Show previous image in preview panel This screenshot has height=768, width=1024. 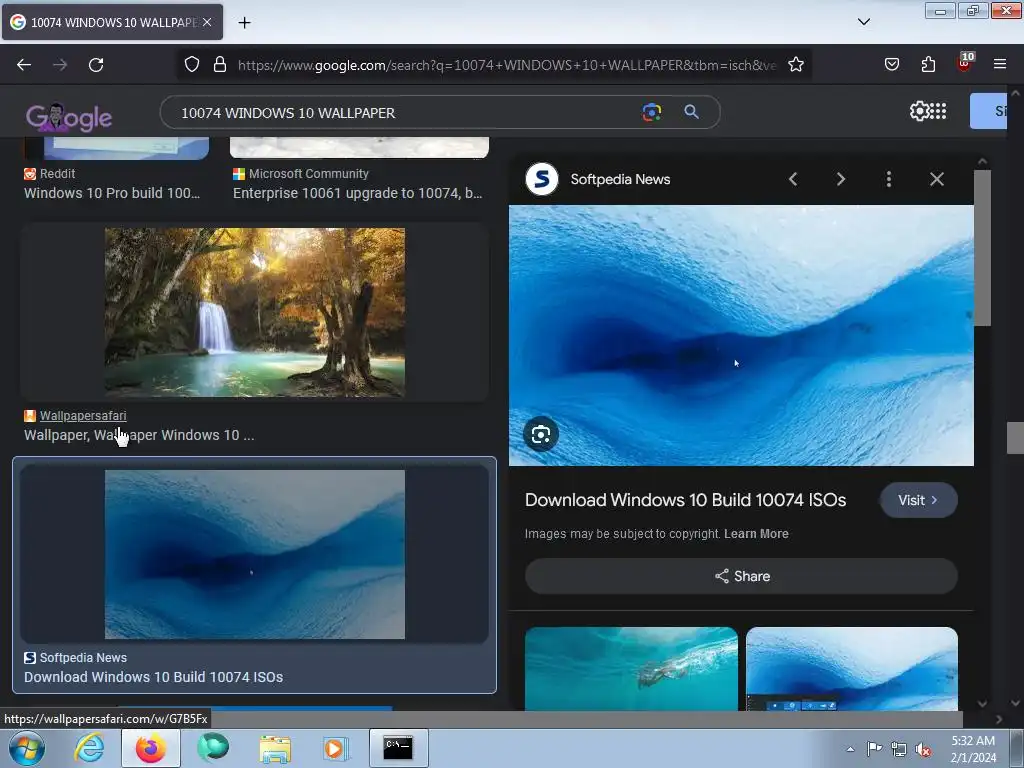tap(793, 179)
